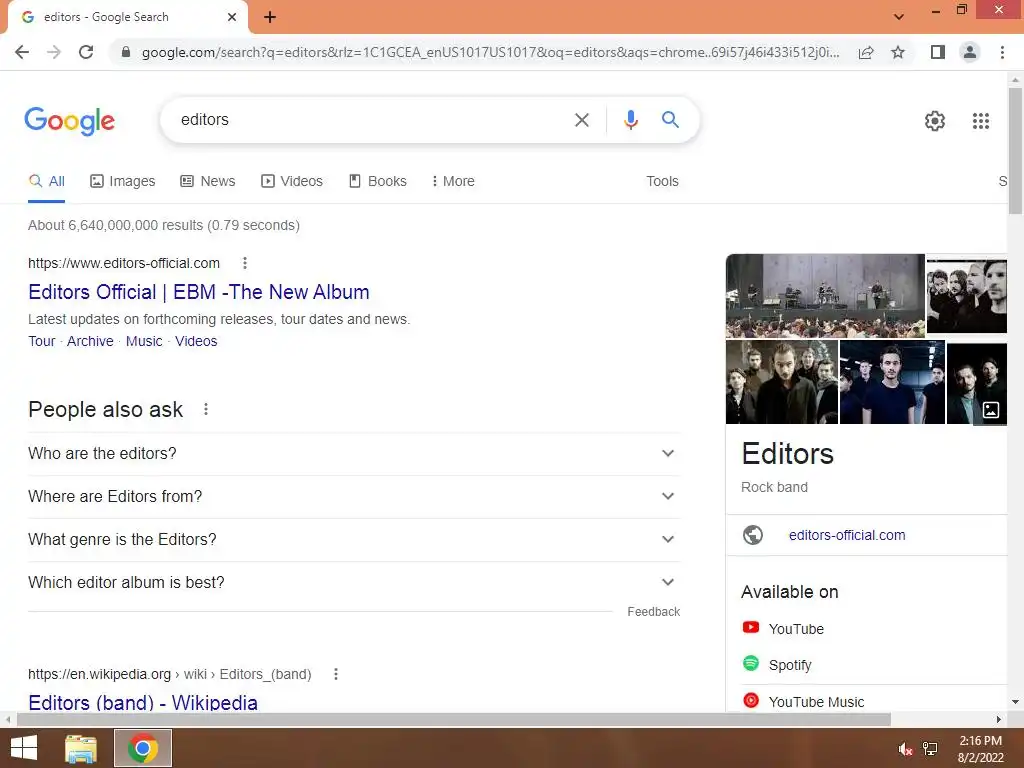Open the Videos sitelink under Editors Official
The width and height of the screenshot is (1024, 768).
[196, 341]
